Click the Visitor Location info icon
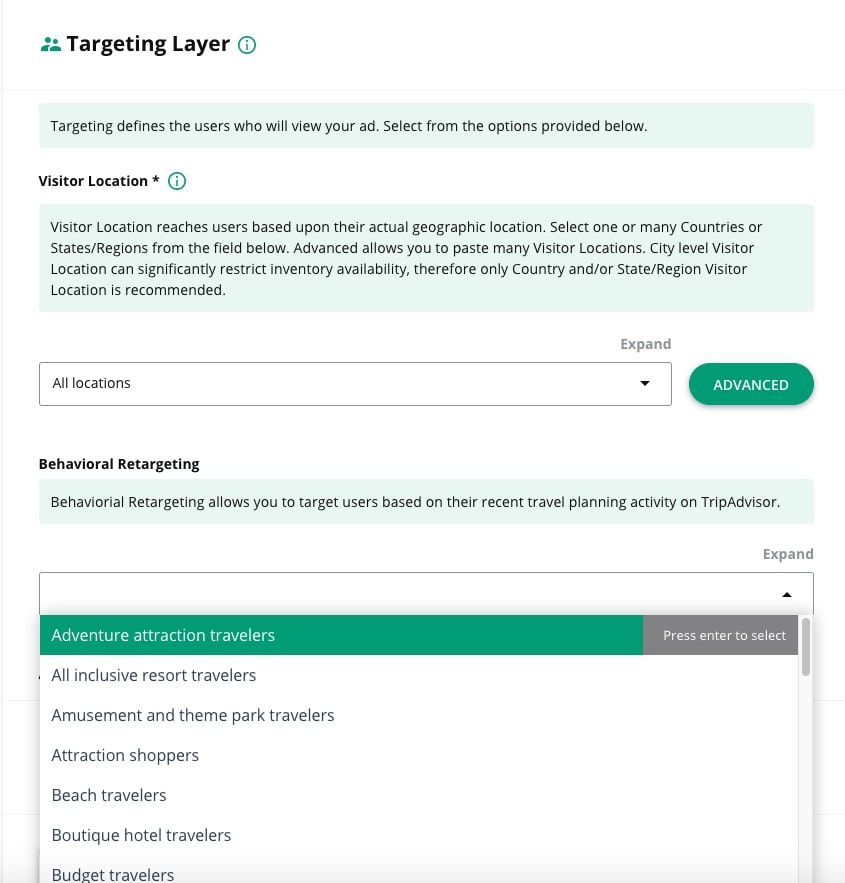The image size is (845, 883). point(177,181)
